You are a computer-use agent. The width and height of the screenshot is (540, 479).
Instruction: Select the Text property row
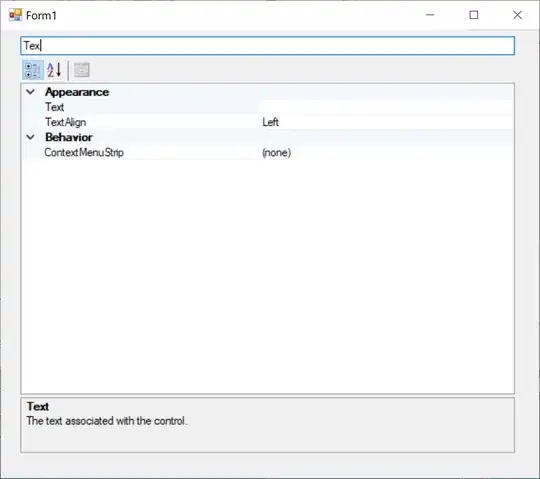[268, 107]
